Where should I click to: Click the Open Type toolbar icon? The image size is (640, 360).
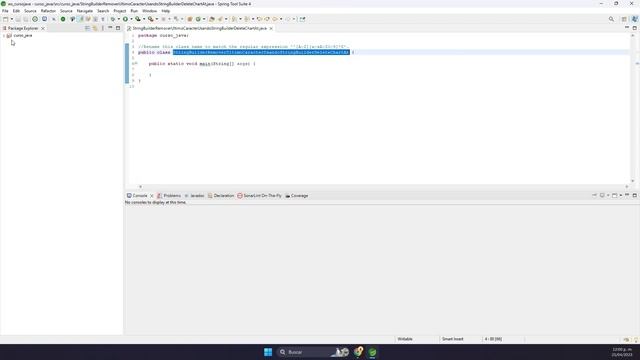(x=211, y=19)
